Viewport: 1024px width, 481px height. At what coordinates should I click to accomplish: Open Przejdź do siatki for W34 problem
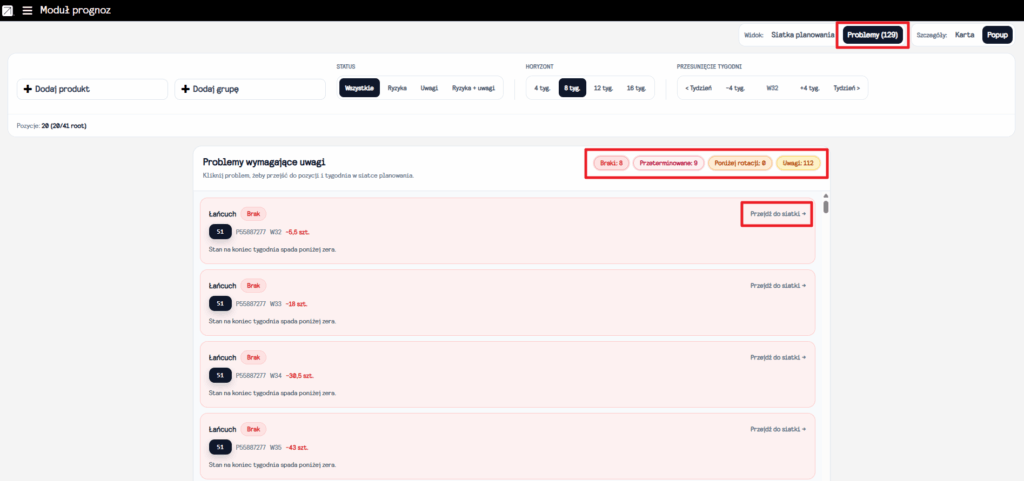(778, 358)
